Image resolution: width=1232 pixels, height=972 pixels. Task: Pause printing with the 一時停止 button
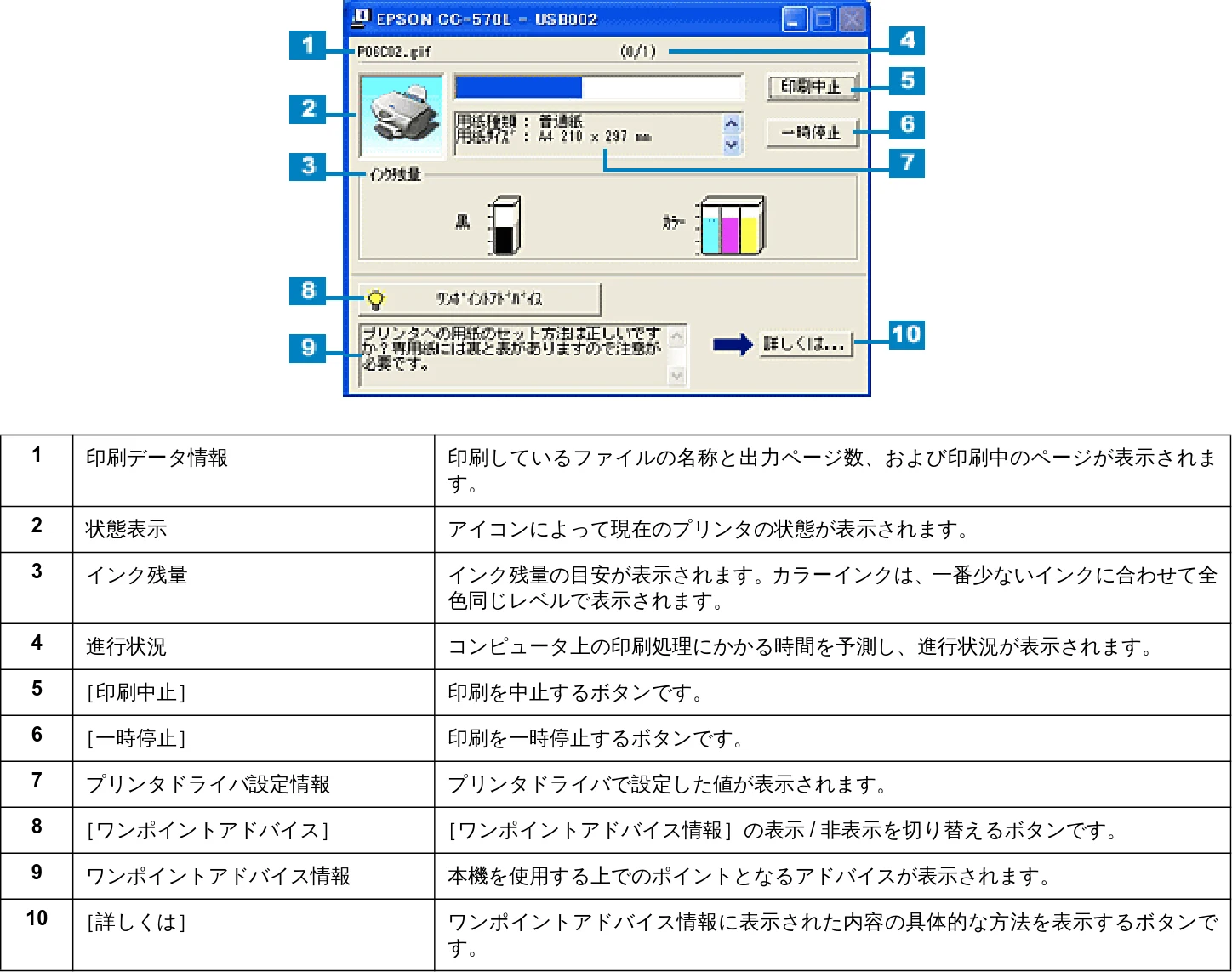coord(811,133)
